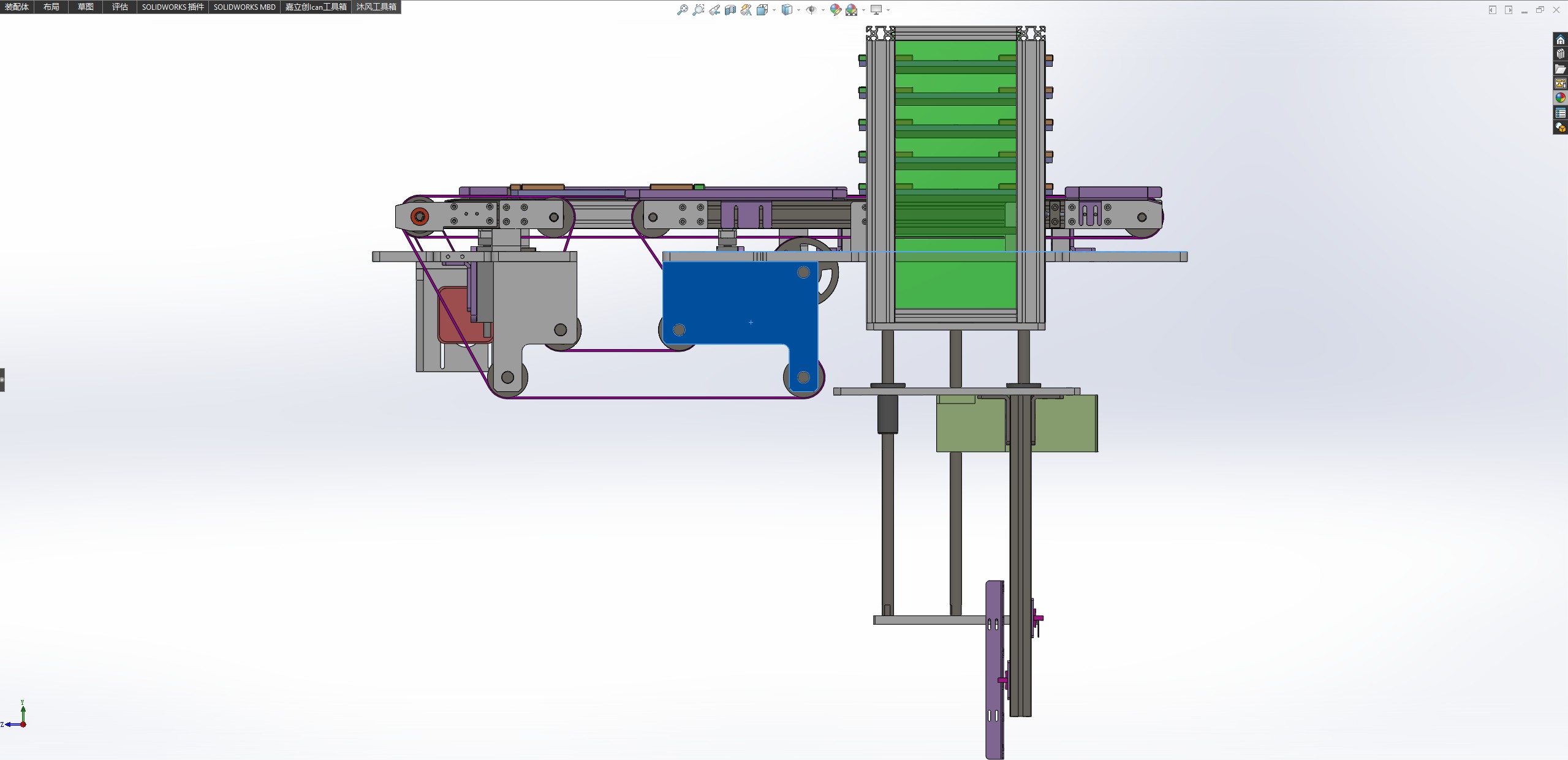Open the View Palette task pane icon
The image size is (1568, 760).
(x=1560, y=83)
